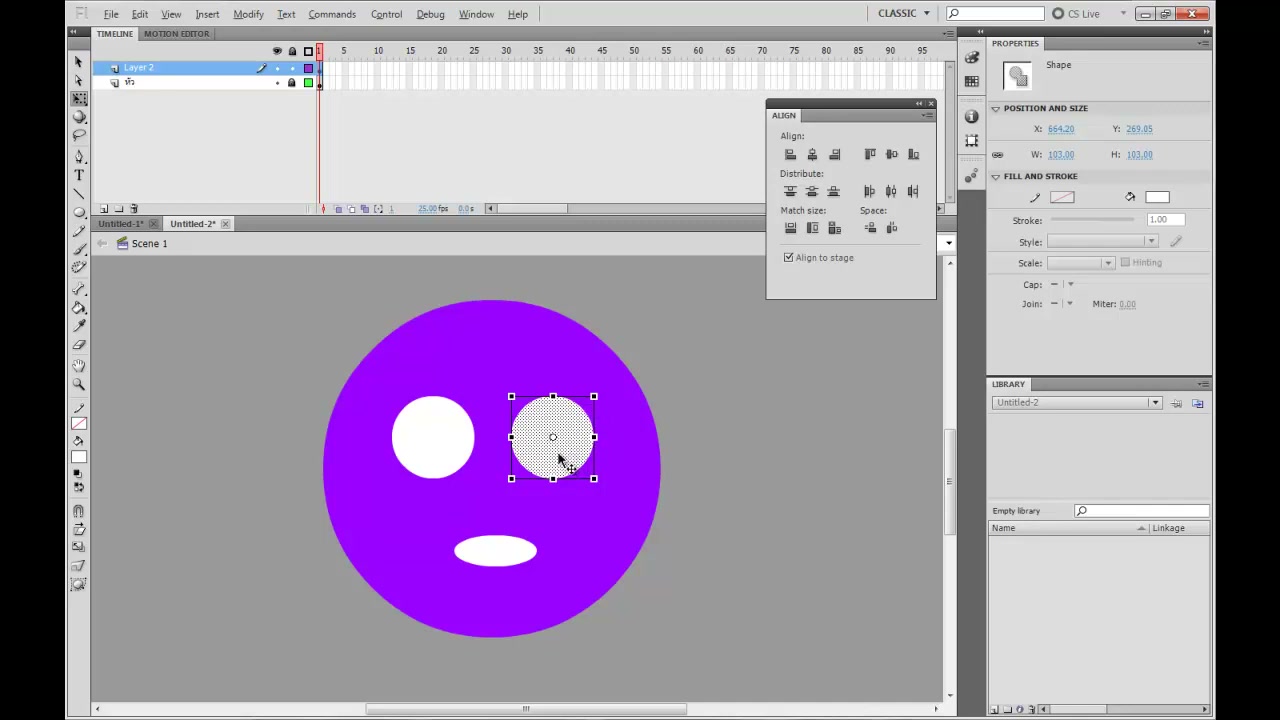Select the Pencil tool
This screenshot has height=720, width=1280.
[79, 231]
